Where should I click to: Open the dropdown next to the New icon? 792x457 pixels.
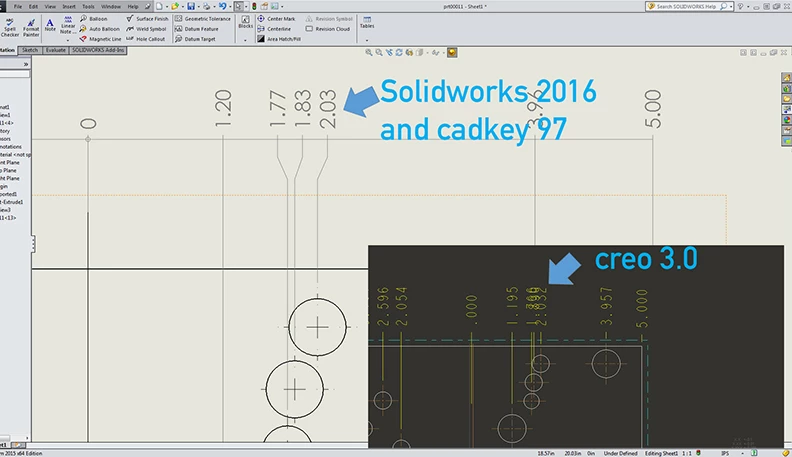click(x=166, y=7)
